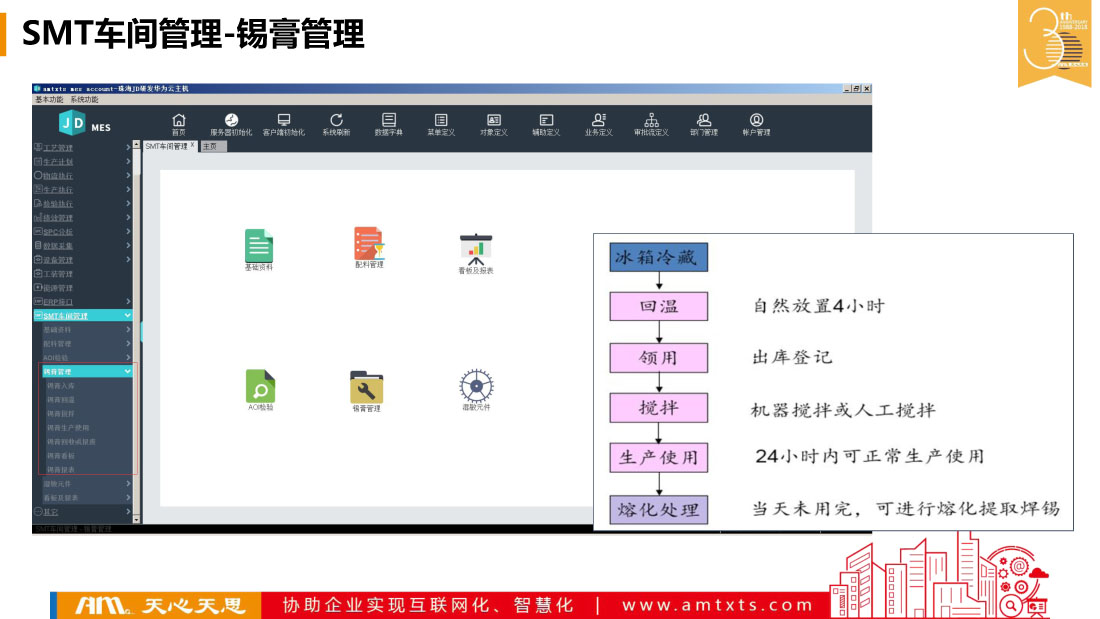Close the SMT车间管理 tab

pyautogui.click(x=192, y=146)
